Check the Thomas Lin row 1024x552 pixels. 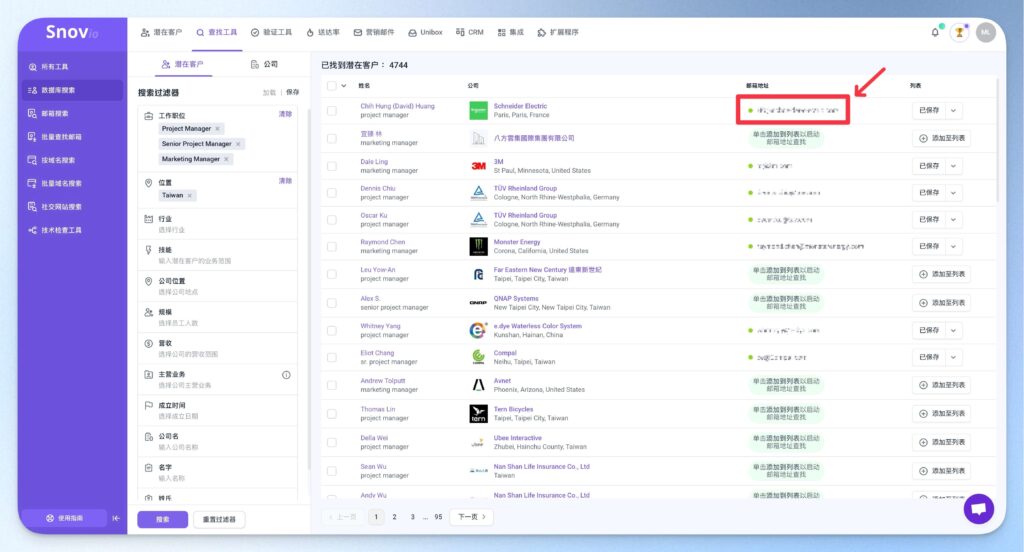click(x=332, y=414)
